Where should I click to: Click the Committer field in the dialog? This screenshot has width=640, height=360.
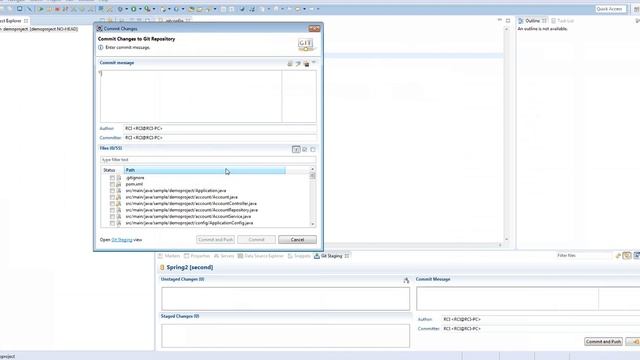(220, 138)
